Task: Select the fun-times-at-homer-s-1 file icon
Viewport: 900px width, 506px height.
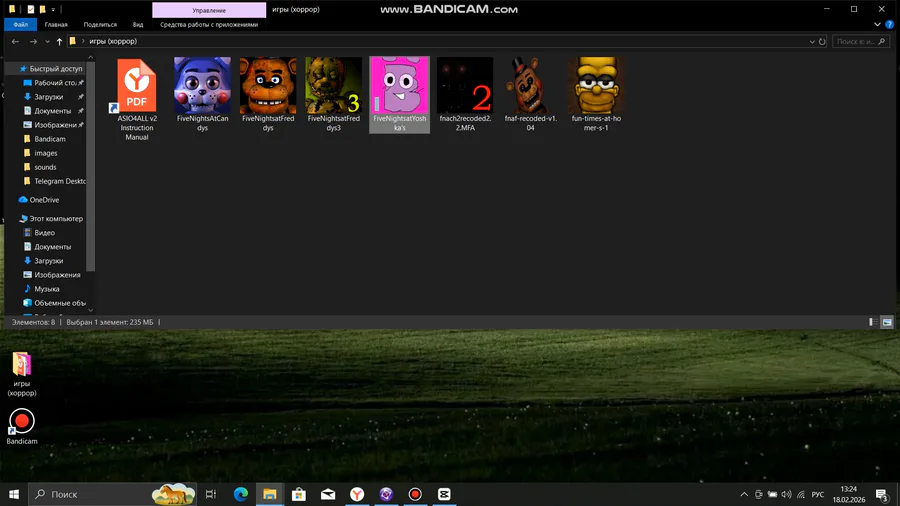Action: coord(596,95)
